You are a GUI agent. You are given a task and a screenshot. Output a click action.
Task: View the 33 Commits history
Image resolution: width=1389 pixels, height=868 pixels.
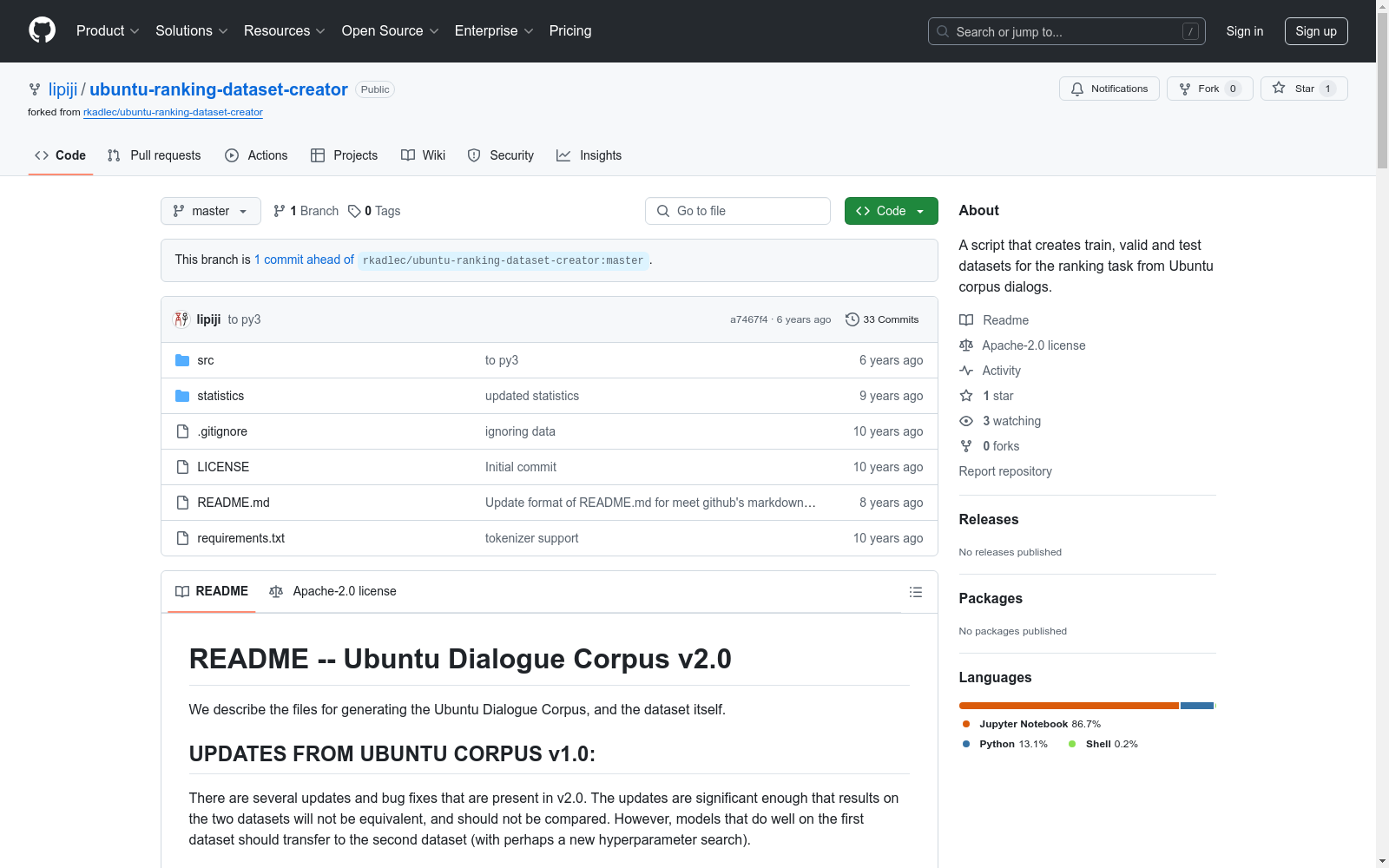pyautogui.click(x=882, y=319)
